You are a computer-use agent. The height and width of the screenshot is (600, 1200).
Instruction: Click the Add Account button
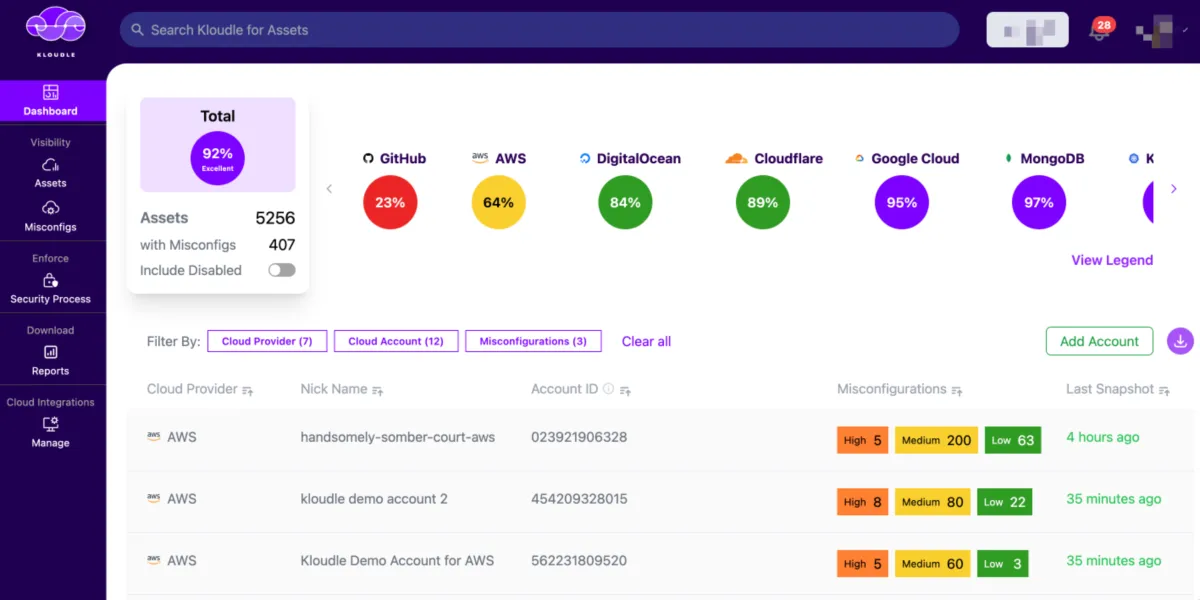1099,341
